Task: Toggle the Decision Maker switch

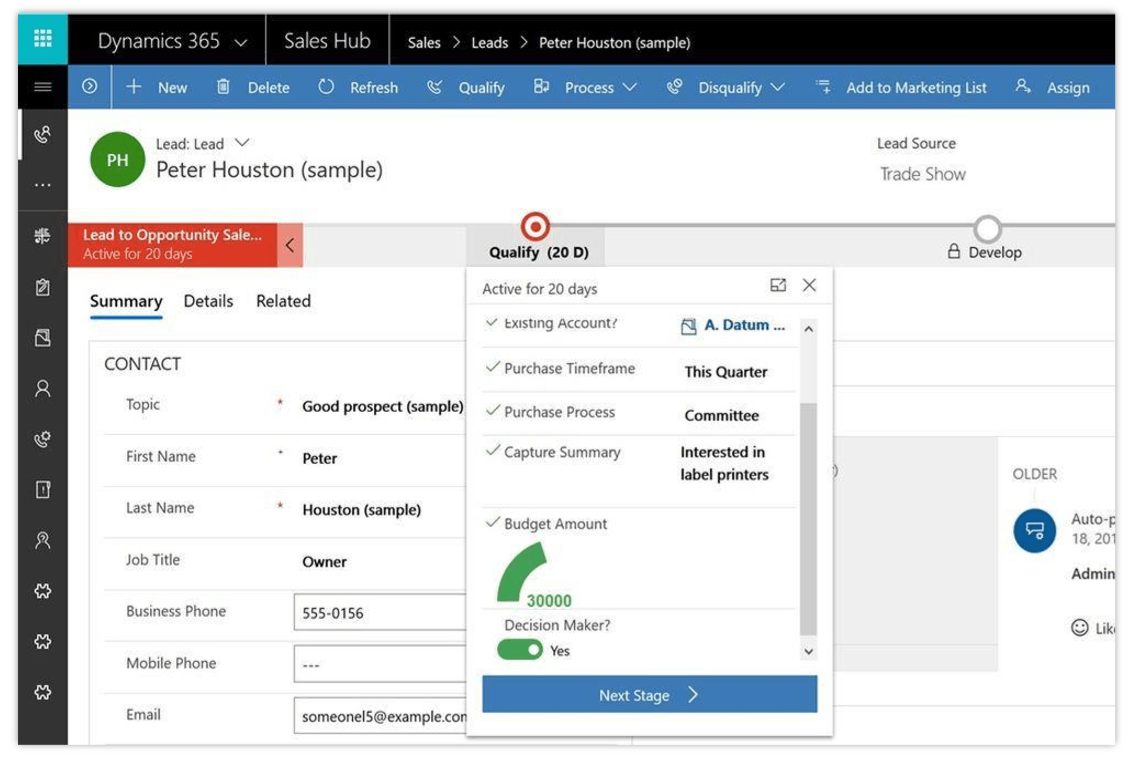Action: (520, 649)
